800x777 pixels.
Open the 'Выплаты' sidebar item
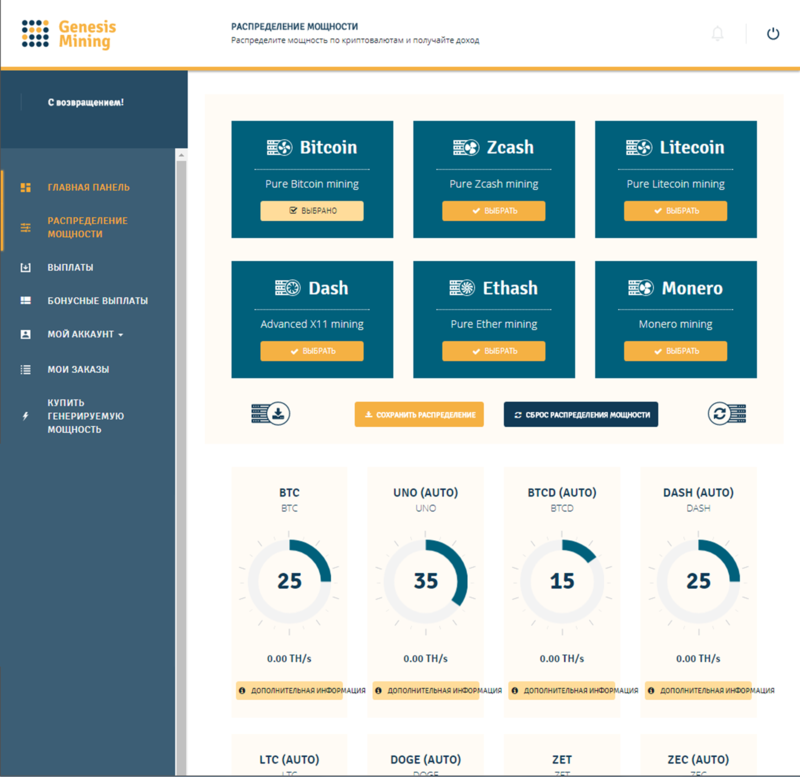(70, 267)
